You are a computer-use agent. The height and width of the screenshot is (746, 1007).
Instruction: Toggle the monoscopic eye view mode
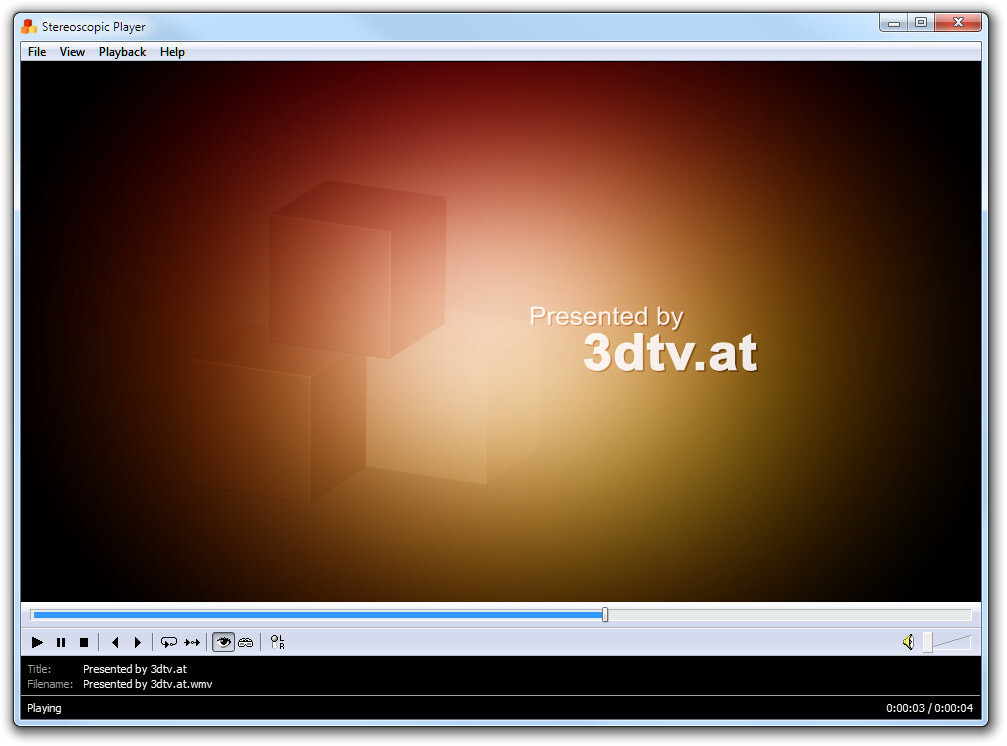[x=223, y=642]
